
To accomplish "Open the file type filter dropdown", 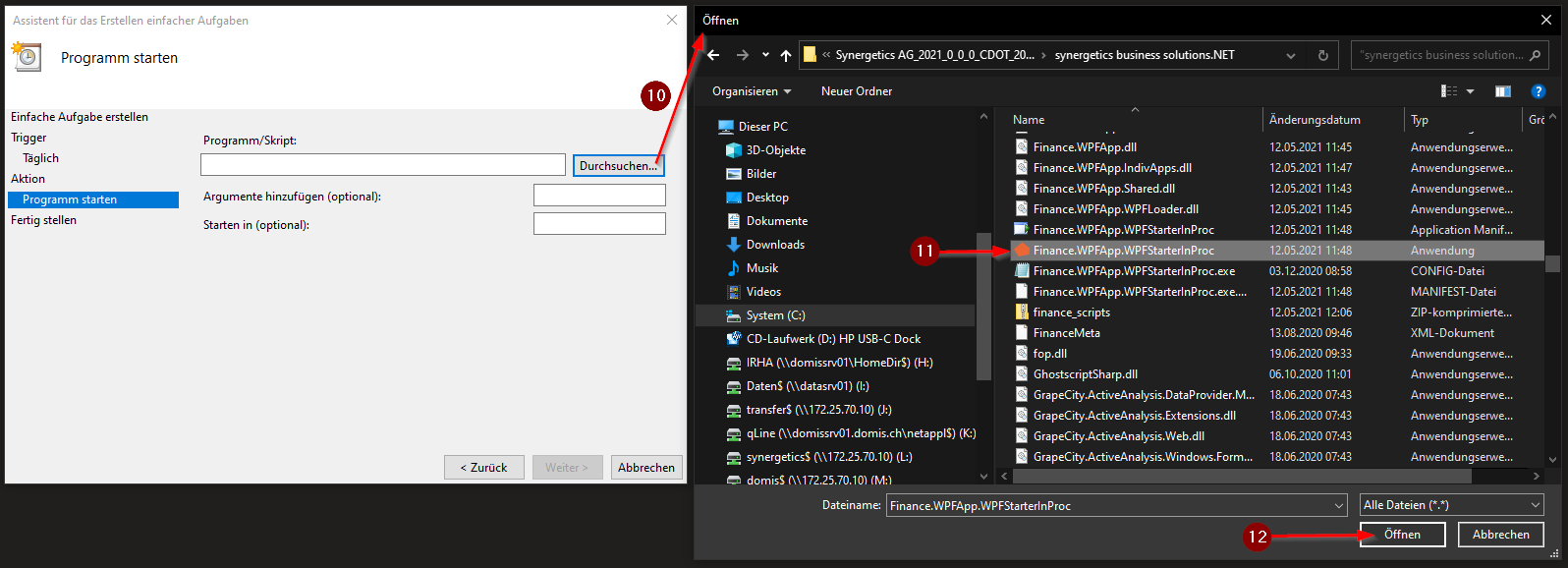I will pyautogui.click(x=1451, y=505).
